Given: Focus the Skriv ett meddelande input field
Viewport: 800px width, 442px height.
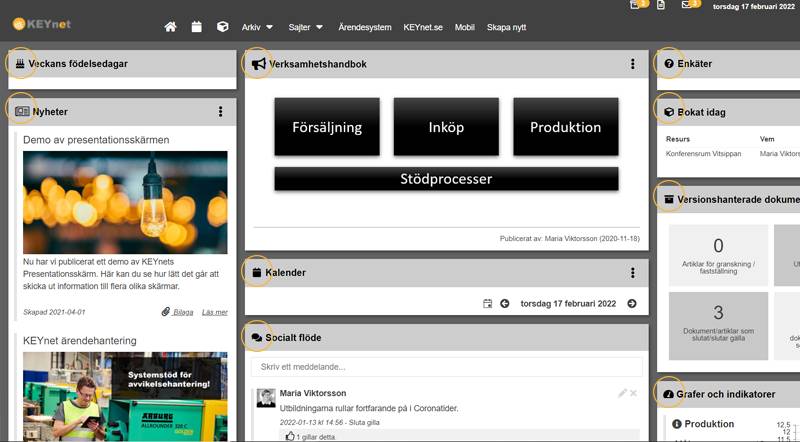Looking at the screenshot, I should (x=446, y=367).
